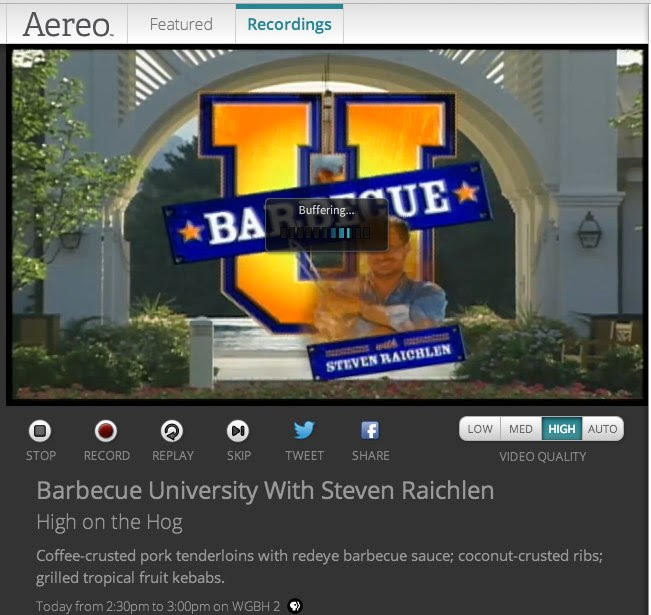Click the PBS logo next to WGBH 2

point(295,606)
